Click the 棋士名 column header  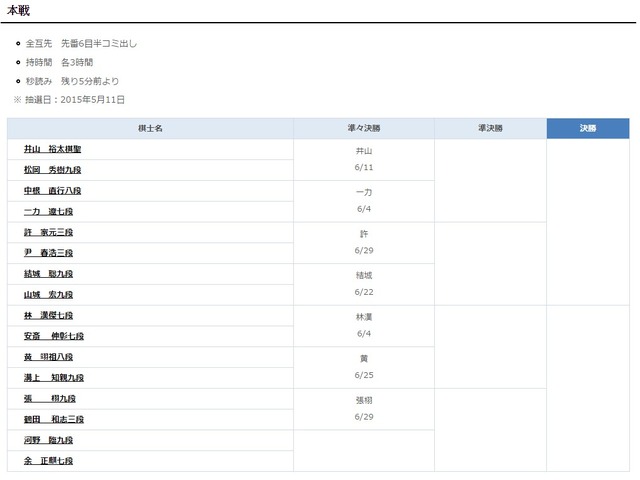pyautogui.click(x=150, y=129)
